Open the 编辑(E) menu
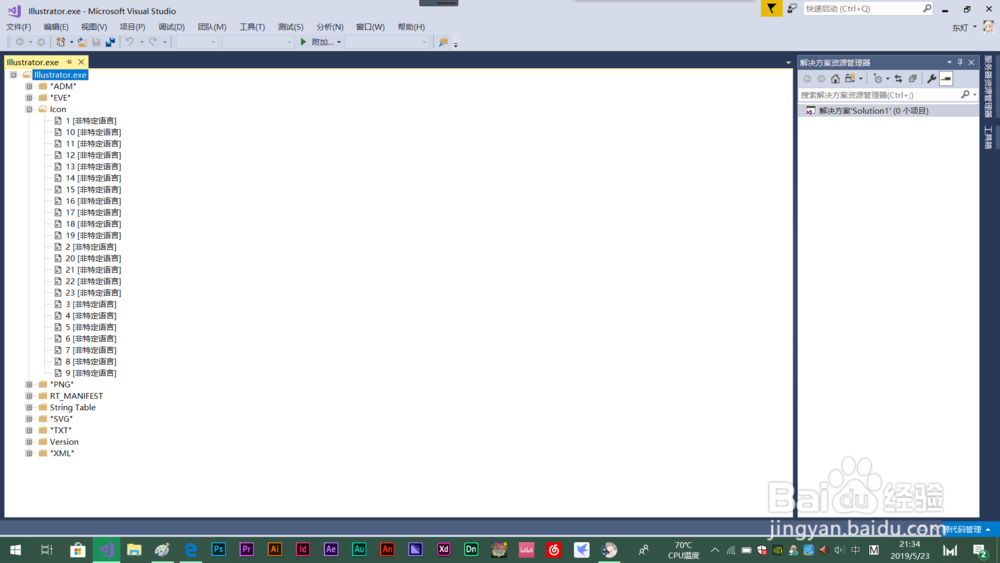 (x=56, y=27)
